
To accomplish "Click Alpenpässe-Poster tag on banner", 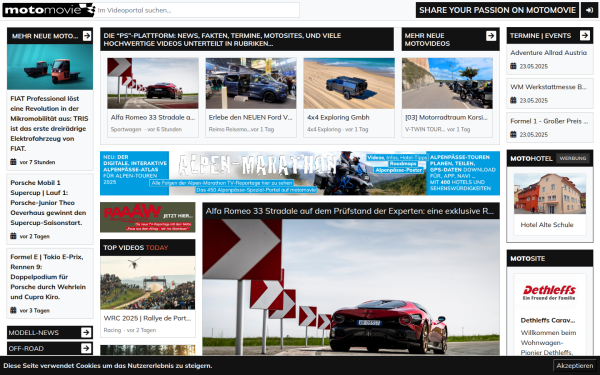I will tap(399, 170).
